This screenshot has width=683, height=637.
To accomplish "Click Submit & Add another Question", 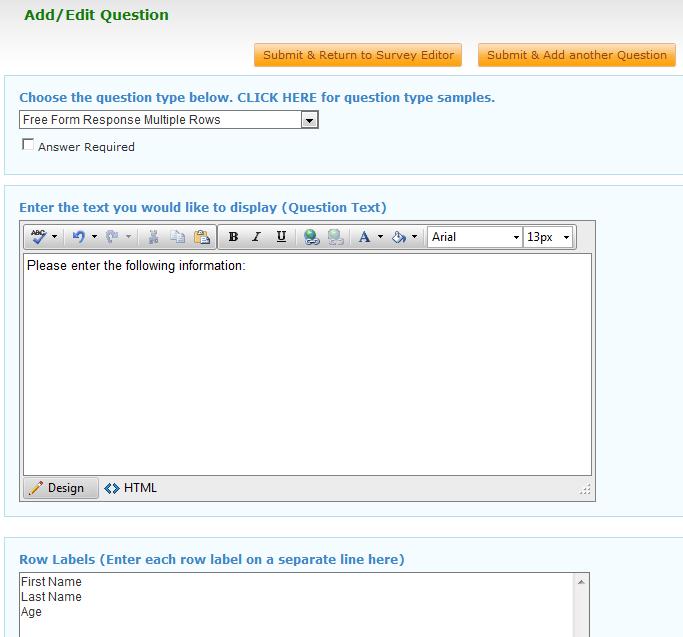I will click(577, 55).
